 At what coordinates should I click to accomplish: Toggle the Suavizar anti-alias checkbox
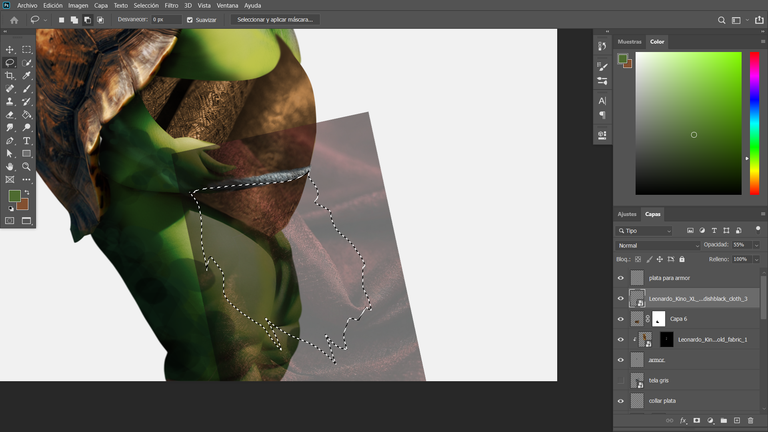[190, 20]
